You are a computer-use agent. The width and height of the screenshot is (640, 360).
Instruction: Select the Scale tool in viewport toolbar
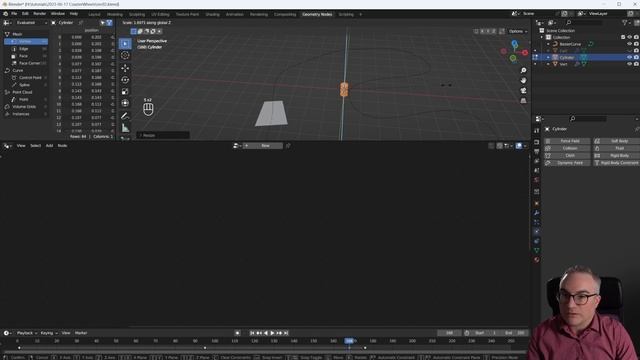pyautogui.click(x=125, y=91)
